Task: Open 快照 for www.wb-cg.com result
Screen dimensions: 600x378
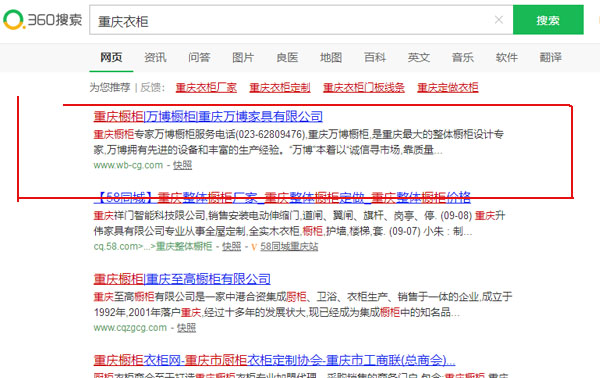Action: point(183,165)
